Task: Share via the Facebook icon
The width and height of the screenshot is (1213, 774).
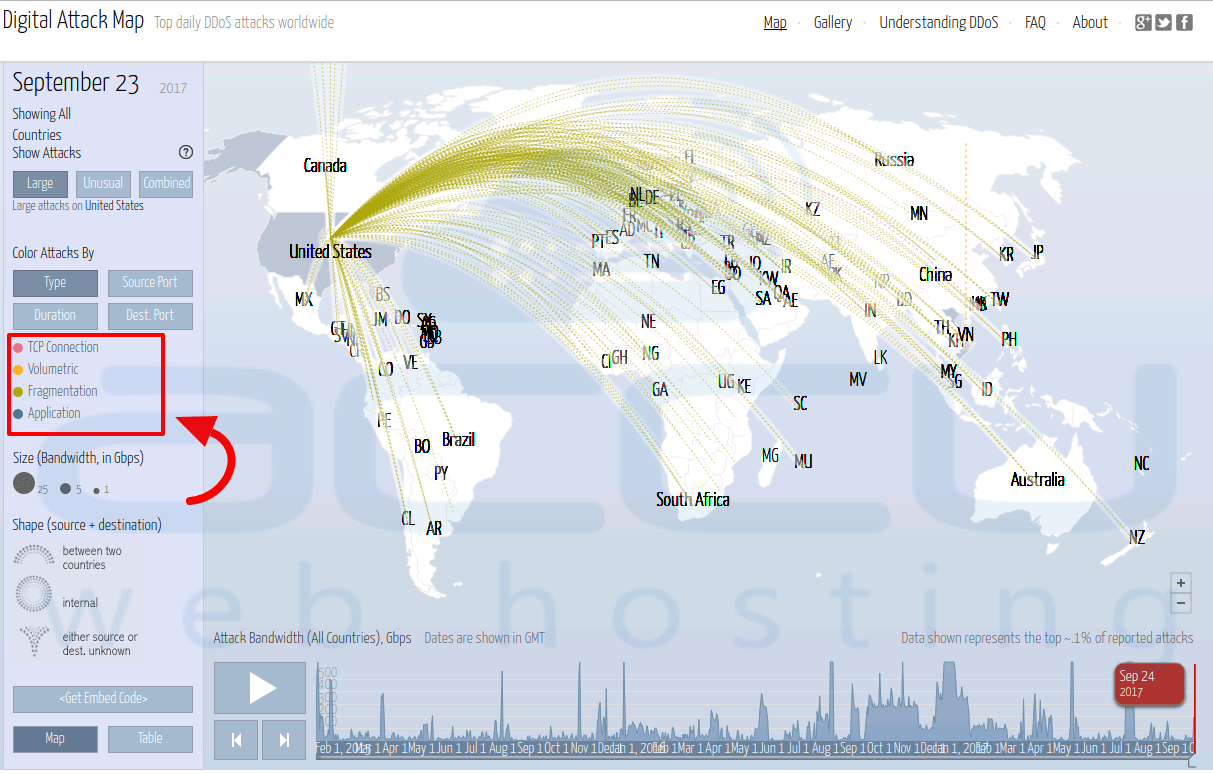Action: [1184, 23]
